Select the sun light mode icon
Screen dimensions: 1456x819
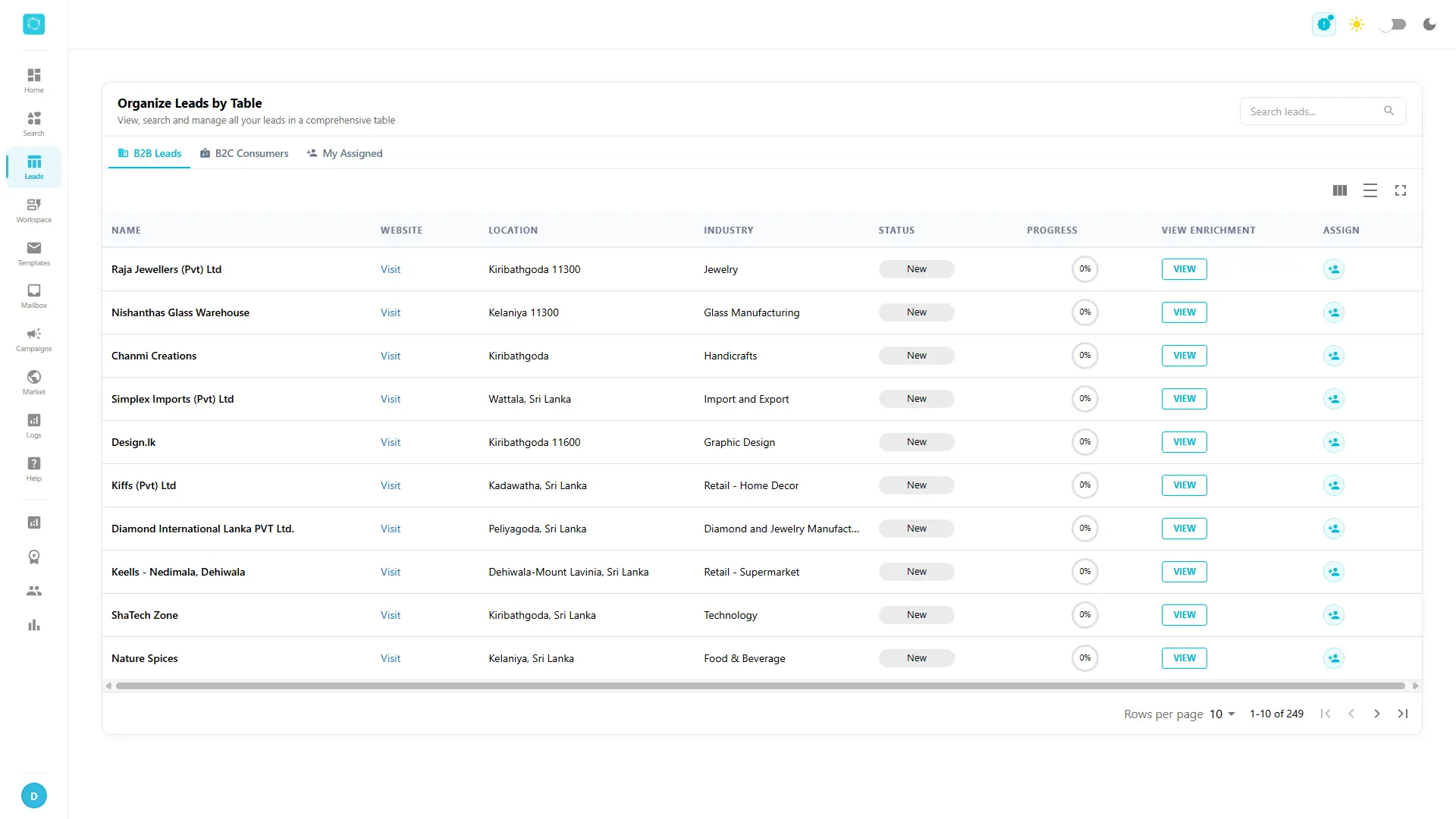click(x=1357, y=24)
